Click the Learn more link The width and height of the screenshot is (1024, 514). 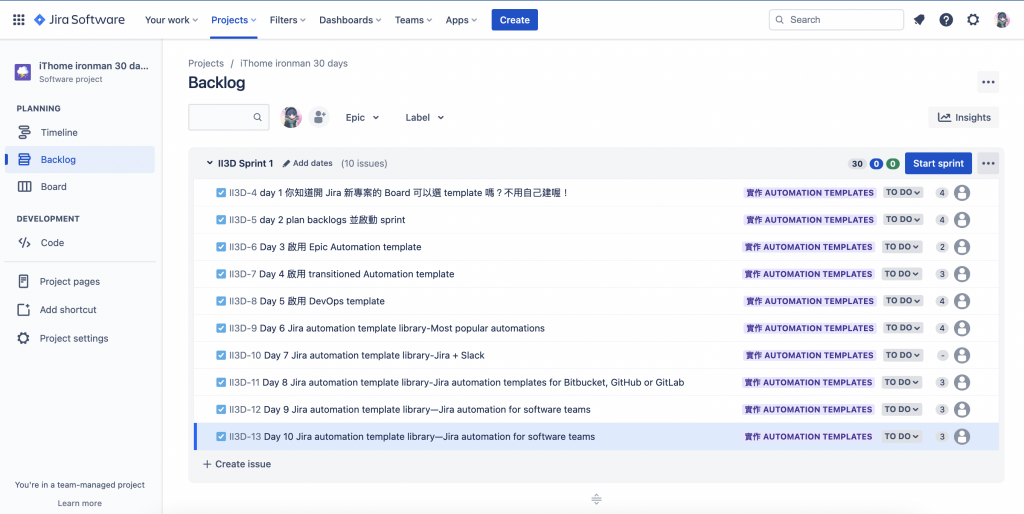[80, 503]
